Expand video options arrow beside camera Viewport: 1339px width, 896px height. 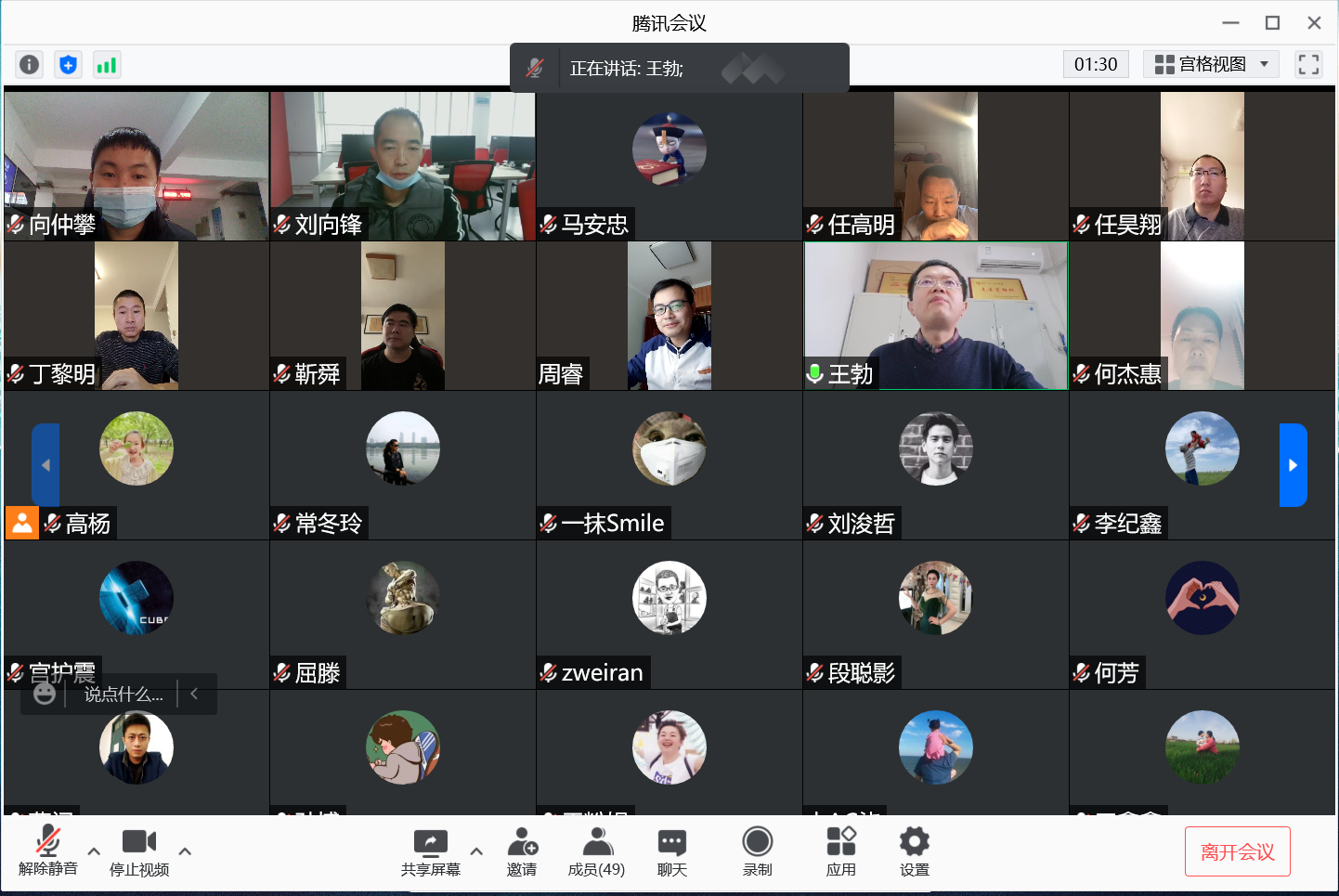pyautogui.click(x=185, y=851)
